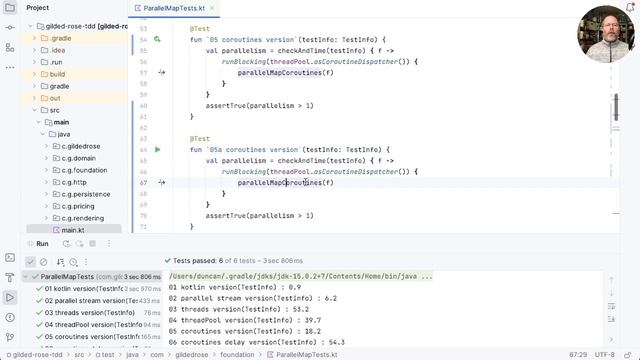This screenshot has height=360, width=640.
Task: Click the up arrow in console gutter
Action: tap(611, 280)
